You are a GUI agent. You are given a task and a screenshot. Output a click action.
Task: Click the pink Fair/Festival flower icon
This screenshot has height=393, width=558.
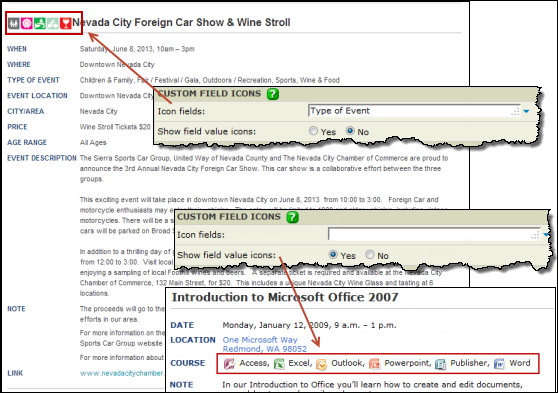pyautogui.click(x=27, y=23)
